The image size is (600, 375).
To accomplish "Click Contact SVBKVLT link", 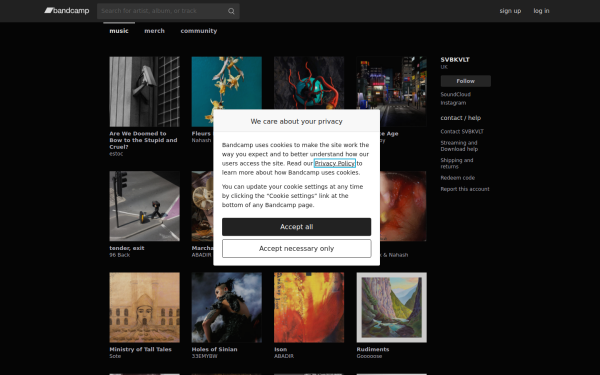I will (x=462, y=131).
